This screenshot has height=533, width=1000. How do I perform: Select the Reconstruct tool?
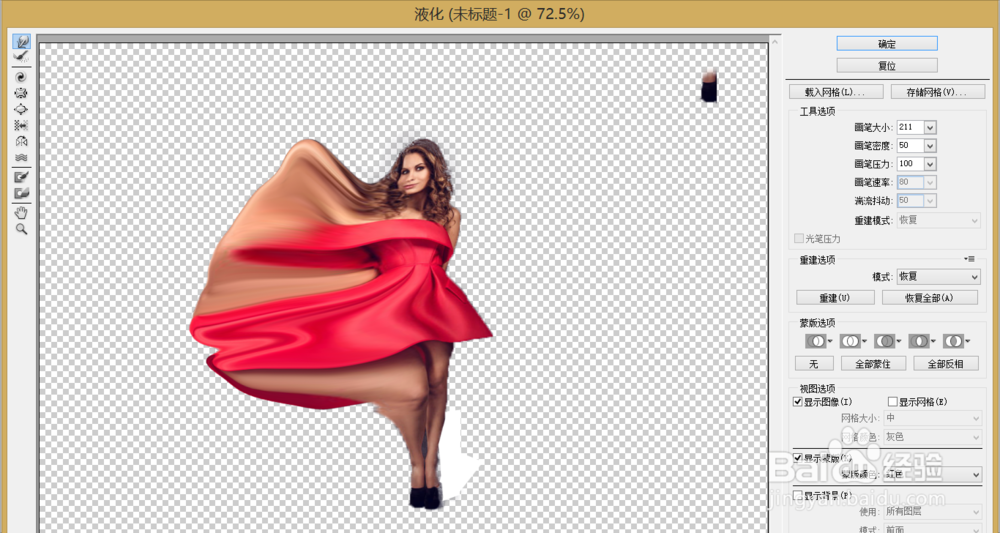[x=22, y=57]
